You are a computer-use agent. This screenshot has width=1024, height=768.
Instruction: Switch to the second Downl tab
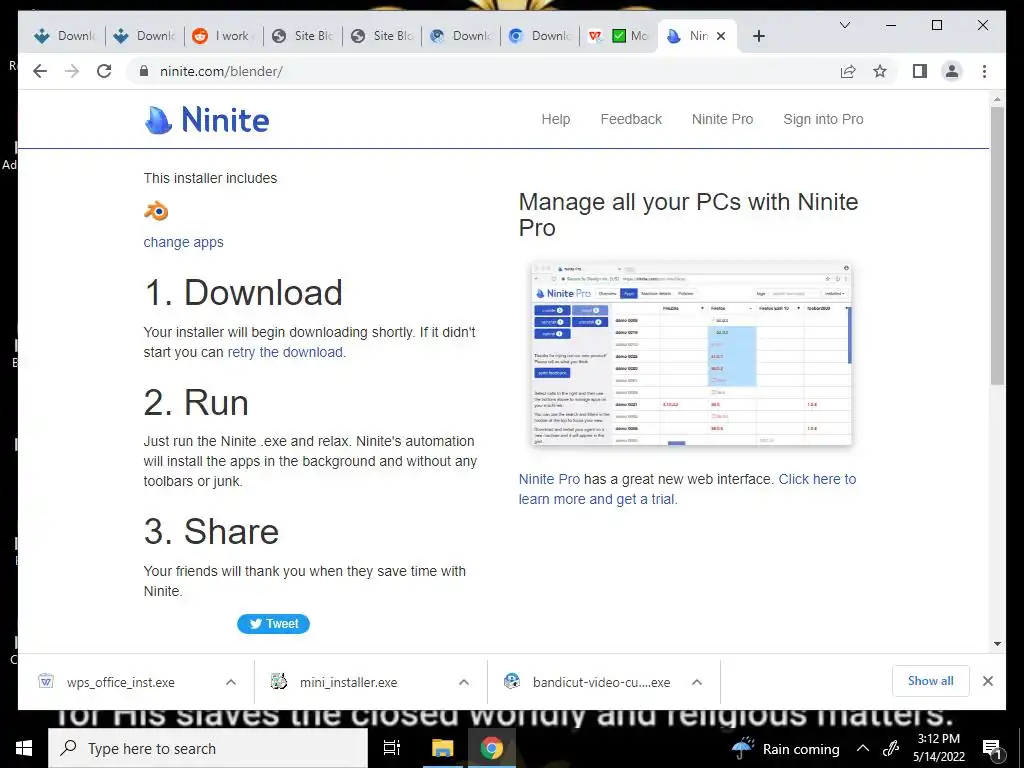(x=144, y=36)
